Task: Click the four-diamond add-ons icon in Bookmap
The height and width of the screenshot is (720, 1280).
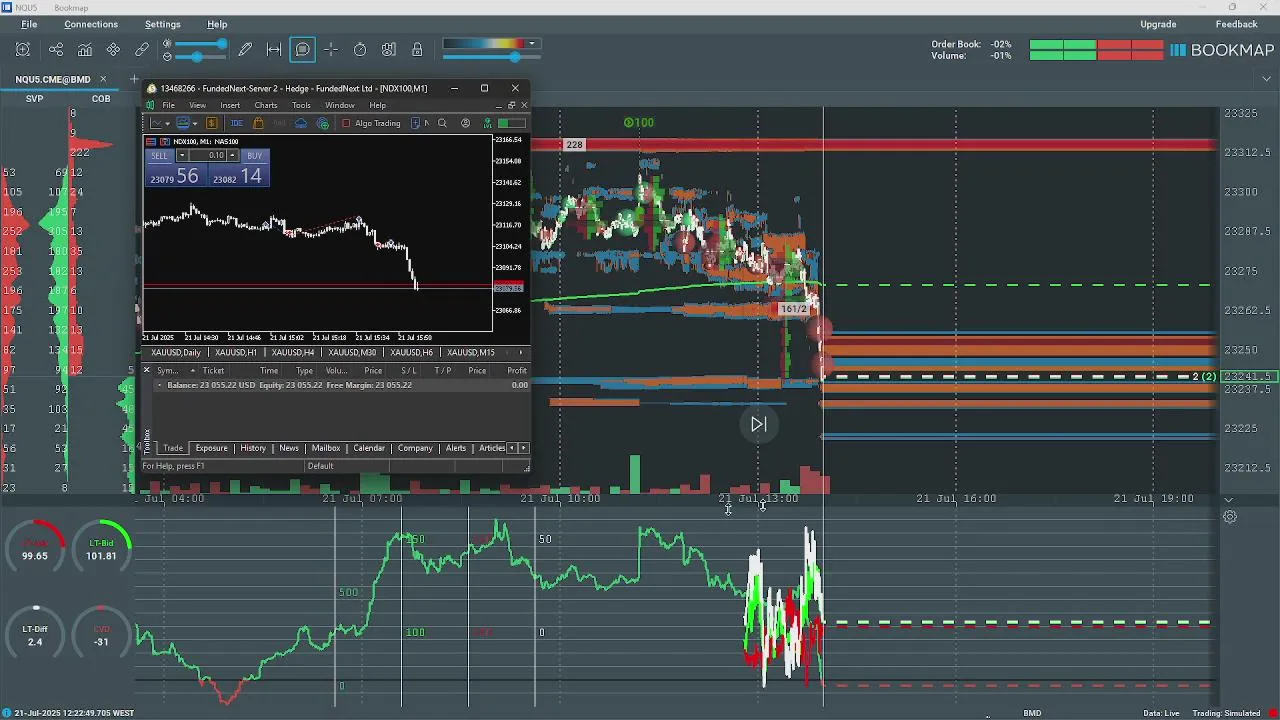Action: coord(113,49)
